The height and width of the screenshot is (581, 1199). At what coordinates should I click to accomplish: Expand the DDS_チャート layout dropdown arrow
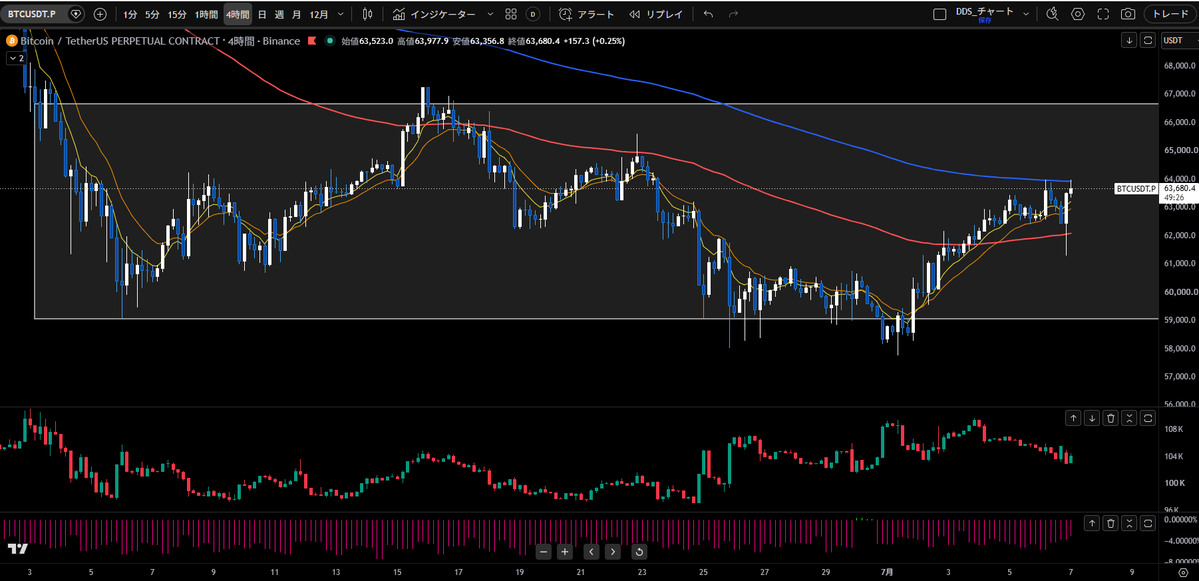[1026, 14]
